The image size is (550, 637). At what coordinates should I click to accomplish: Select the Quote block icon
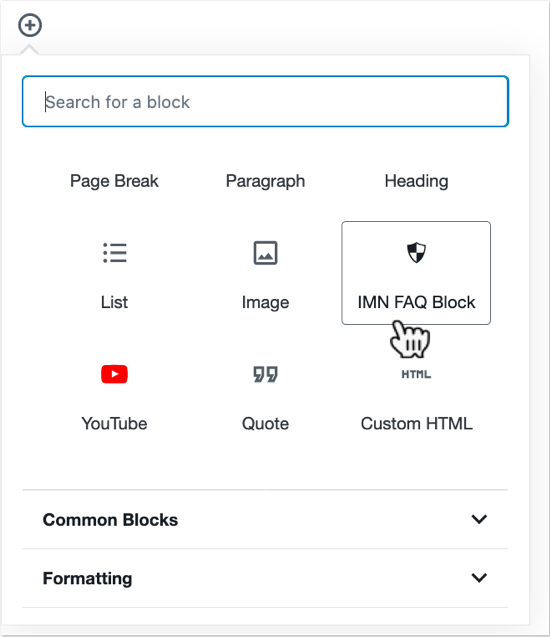tap(265, 374)
